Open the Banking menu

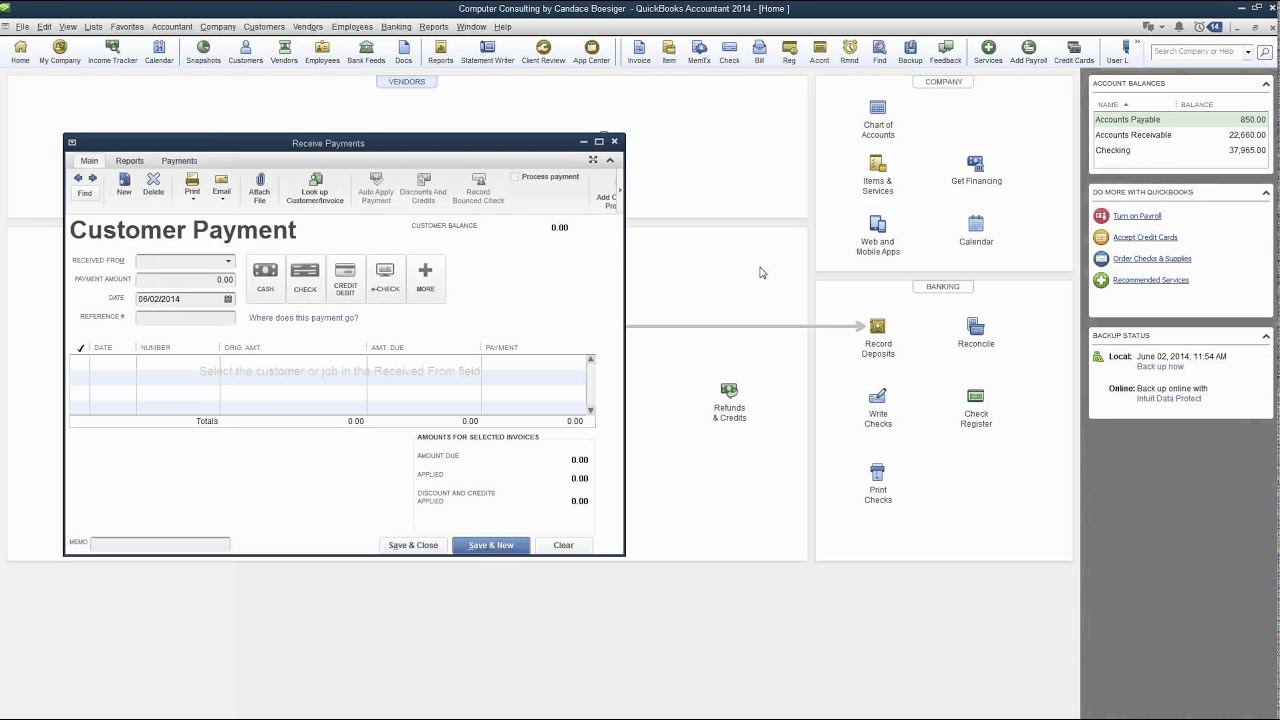coord(396,27)
